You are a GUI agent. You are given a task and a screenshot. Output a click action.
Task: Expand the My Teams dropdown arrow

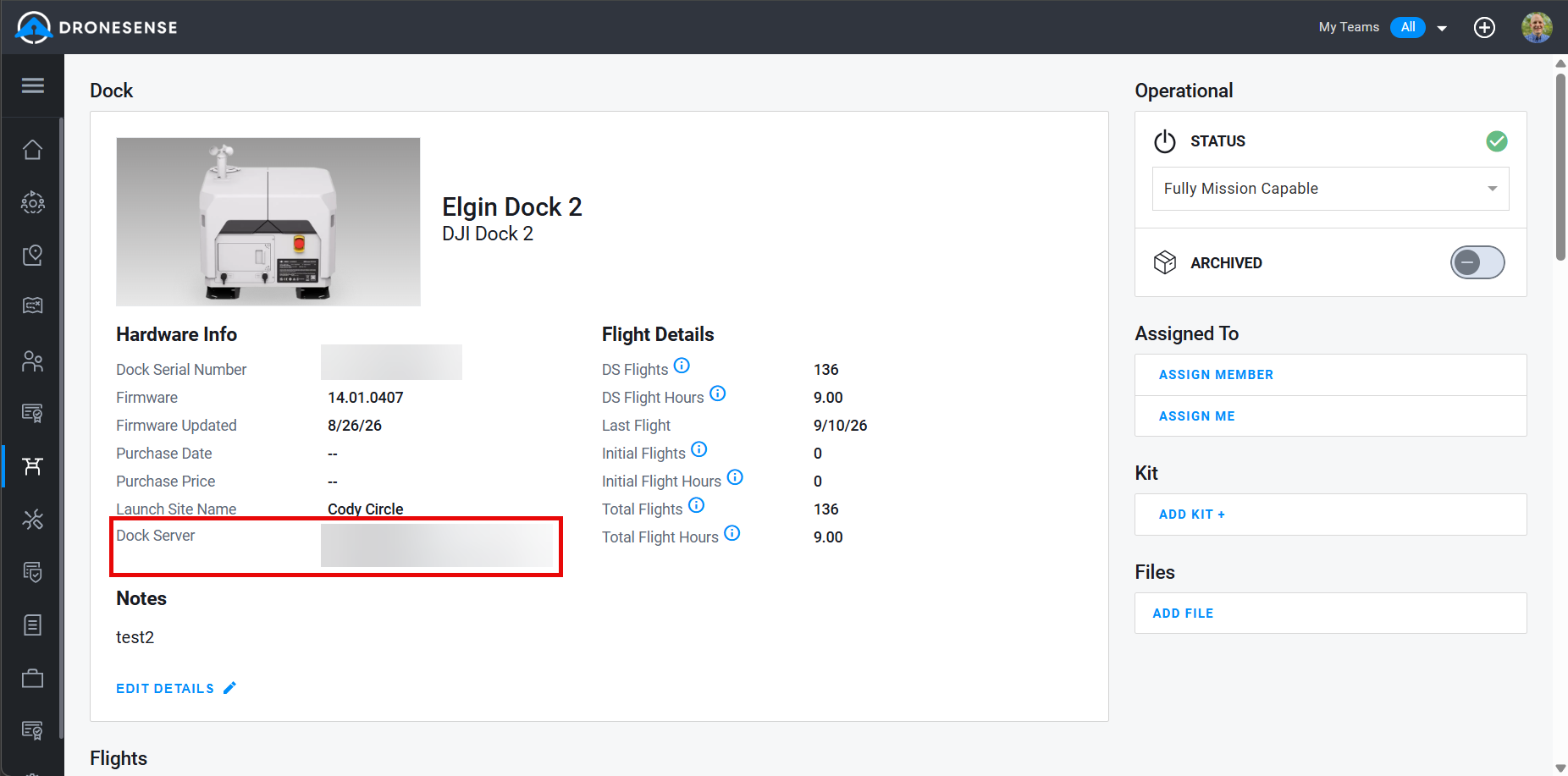click(1442, 28)
